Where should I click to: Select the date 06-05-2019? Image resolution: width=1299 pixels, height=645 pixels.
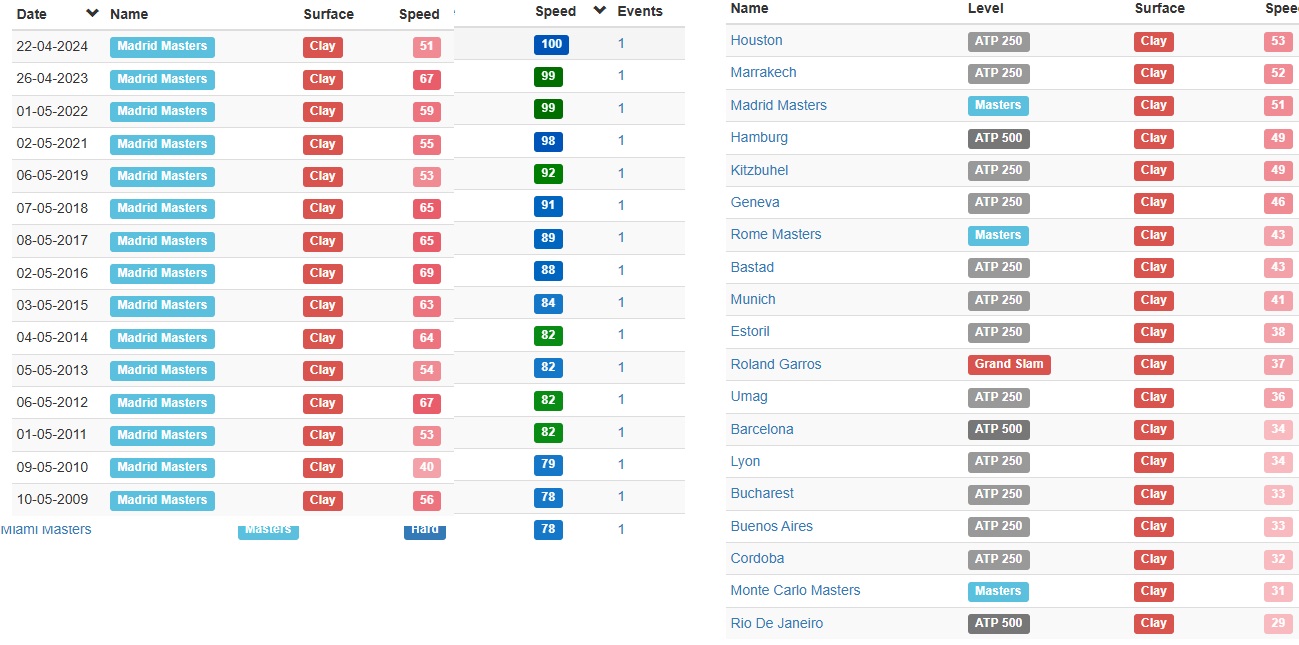(52, 175)
